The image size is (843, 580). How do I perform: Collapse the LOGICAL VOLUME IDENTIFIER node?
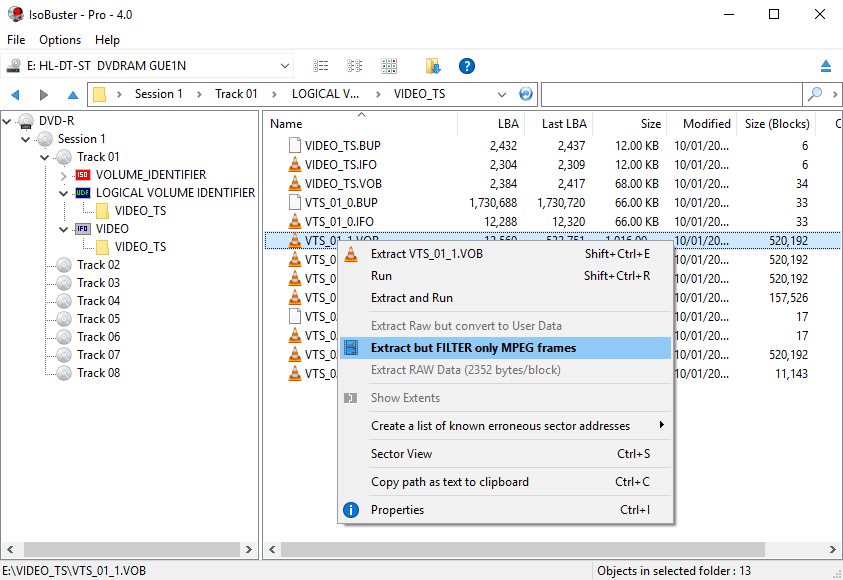pos(63,194)
